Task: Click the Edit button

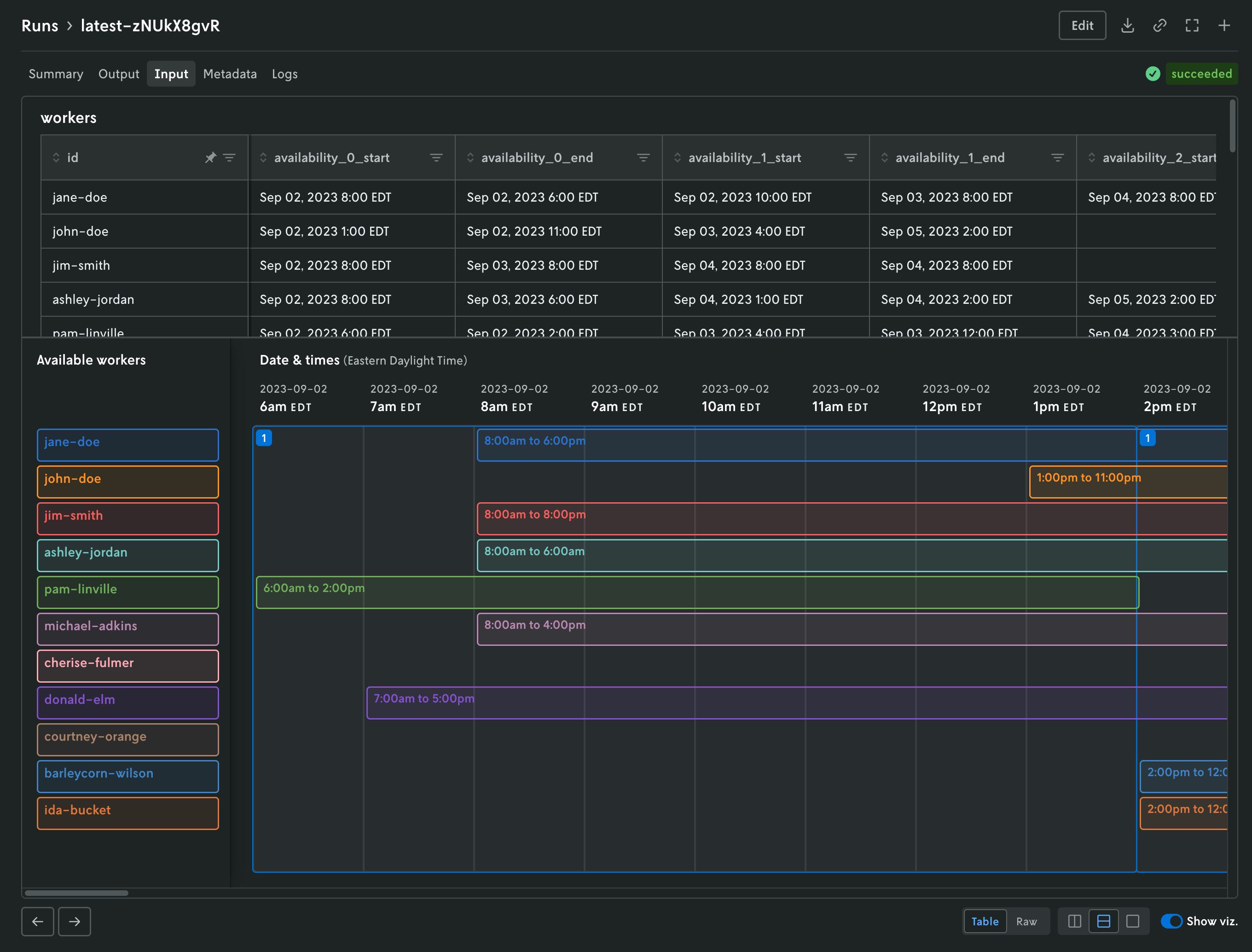Action: tap(1082, 25)
